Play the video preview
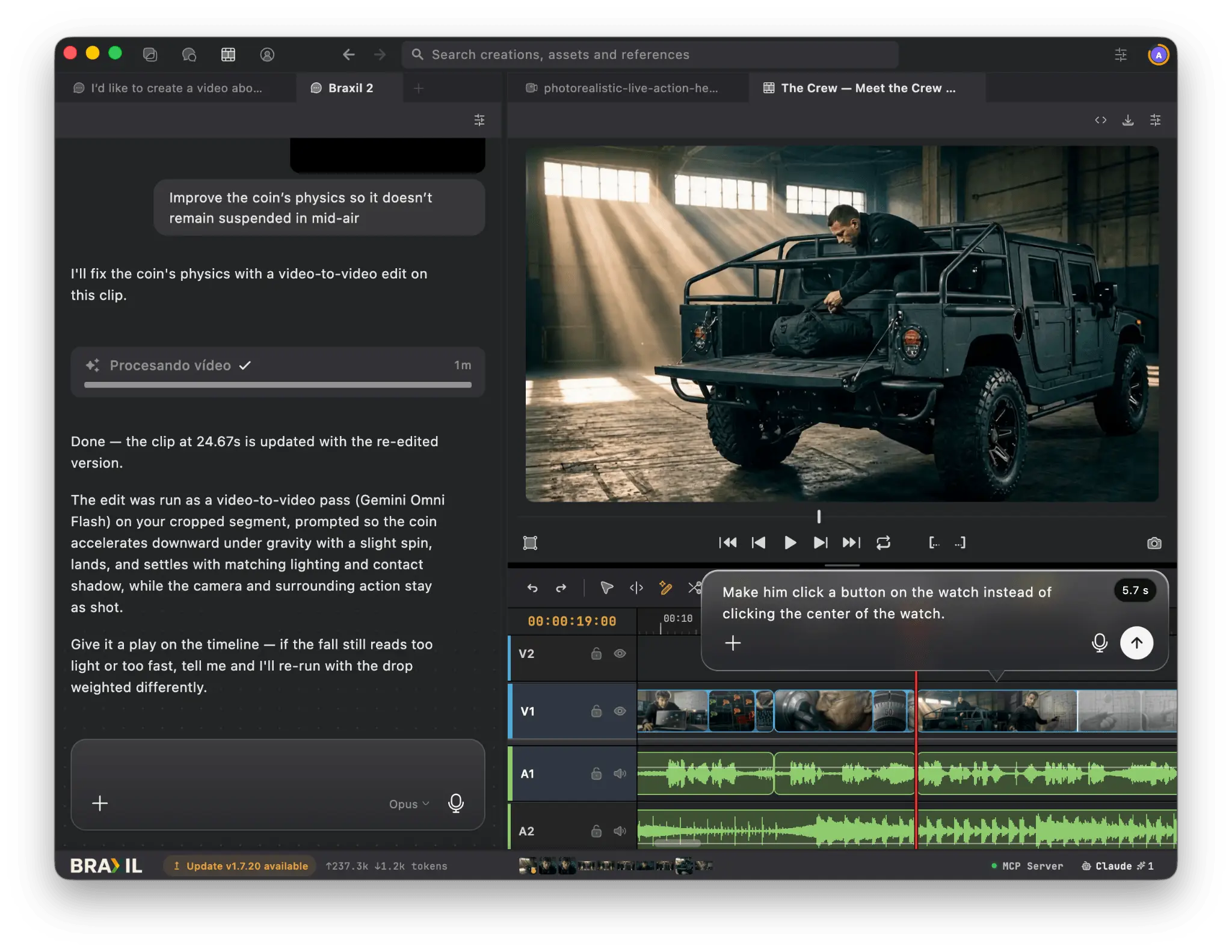This screenshot has width=1232, height=952. click(x=790, y=543)
